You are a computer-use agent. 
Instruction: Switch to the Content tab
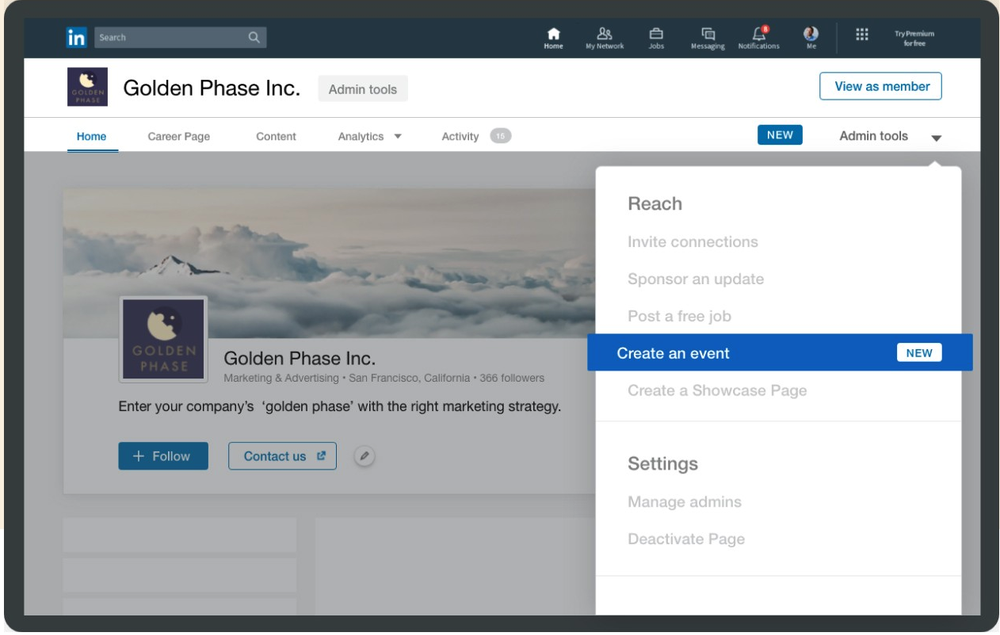276,136
